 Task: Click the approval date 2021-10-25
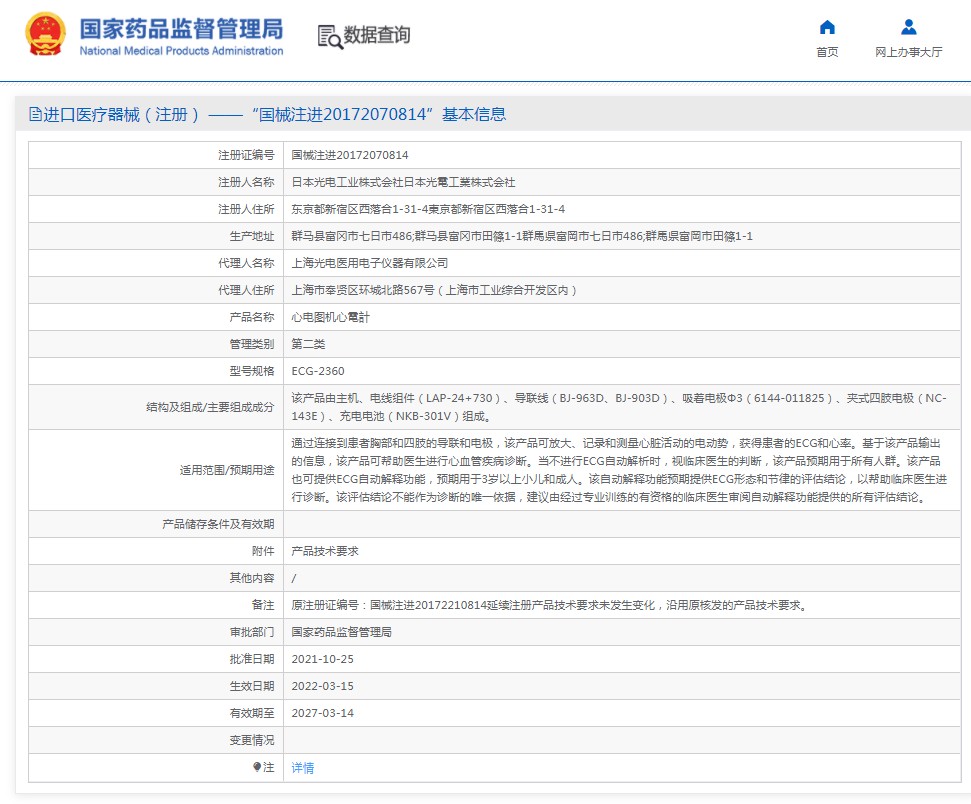322,659
